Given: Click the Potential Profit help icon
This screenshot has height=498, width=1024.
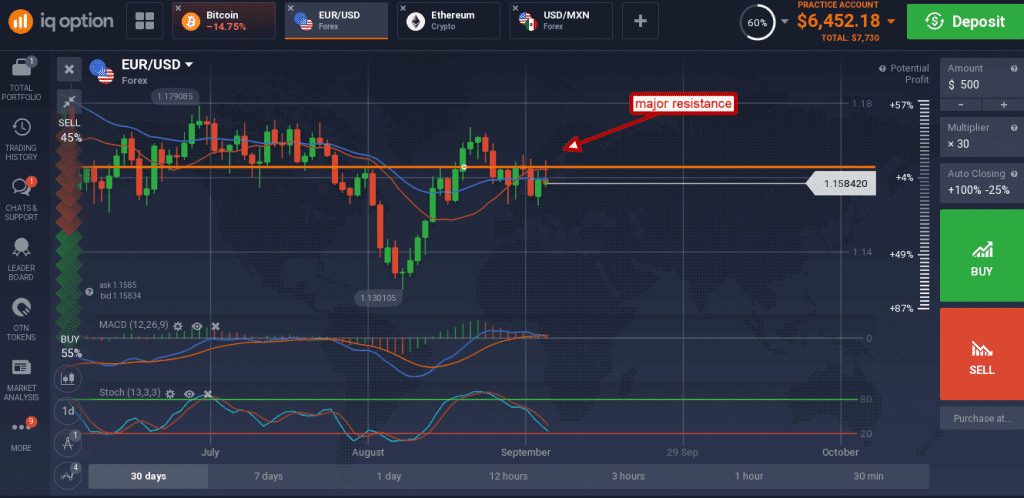Looking at the screenshot, I should (882, 68).
